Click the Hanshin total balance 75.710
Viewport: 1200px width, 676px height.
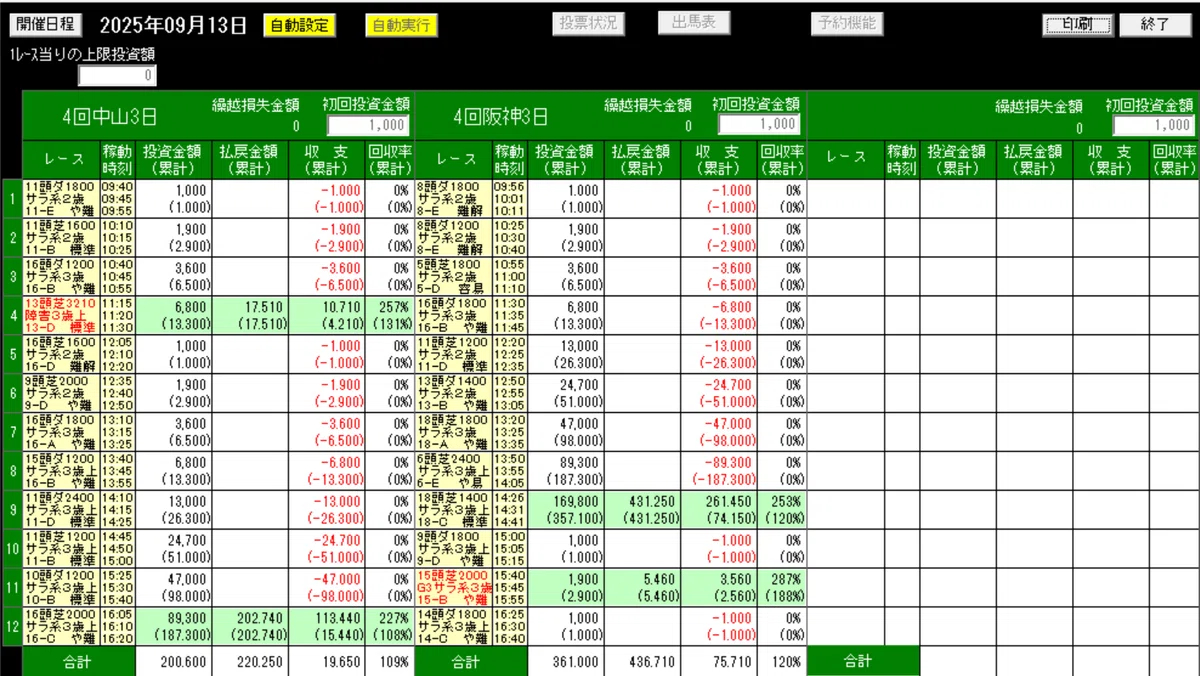(x=731, y=661)
